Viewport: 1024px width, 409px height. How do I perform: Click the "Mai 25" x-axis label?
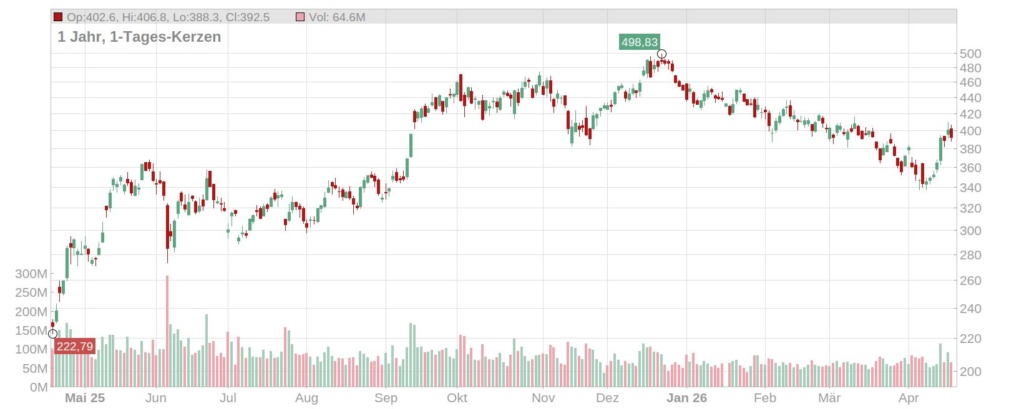(x=84, y=398)
